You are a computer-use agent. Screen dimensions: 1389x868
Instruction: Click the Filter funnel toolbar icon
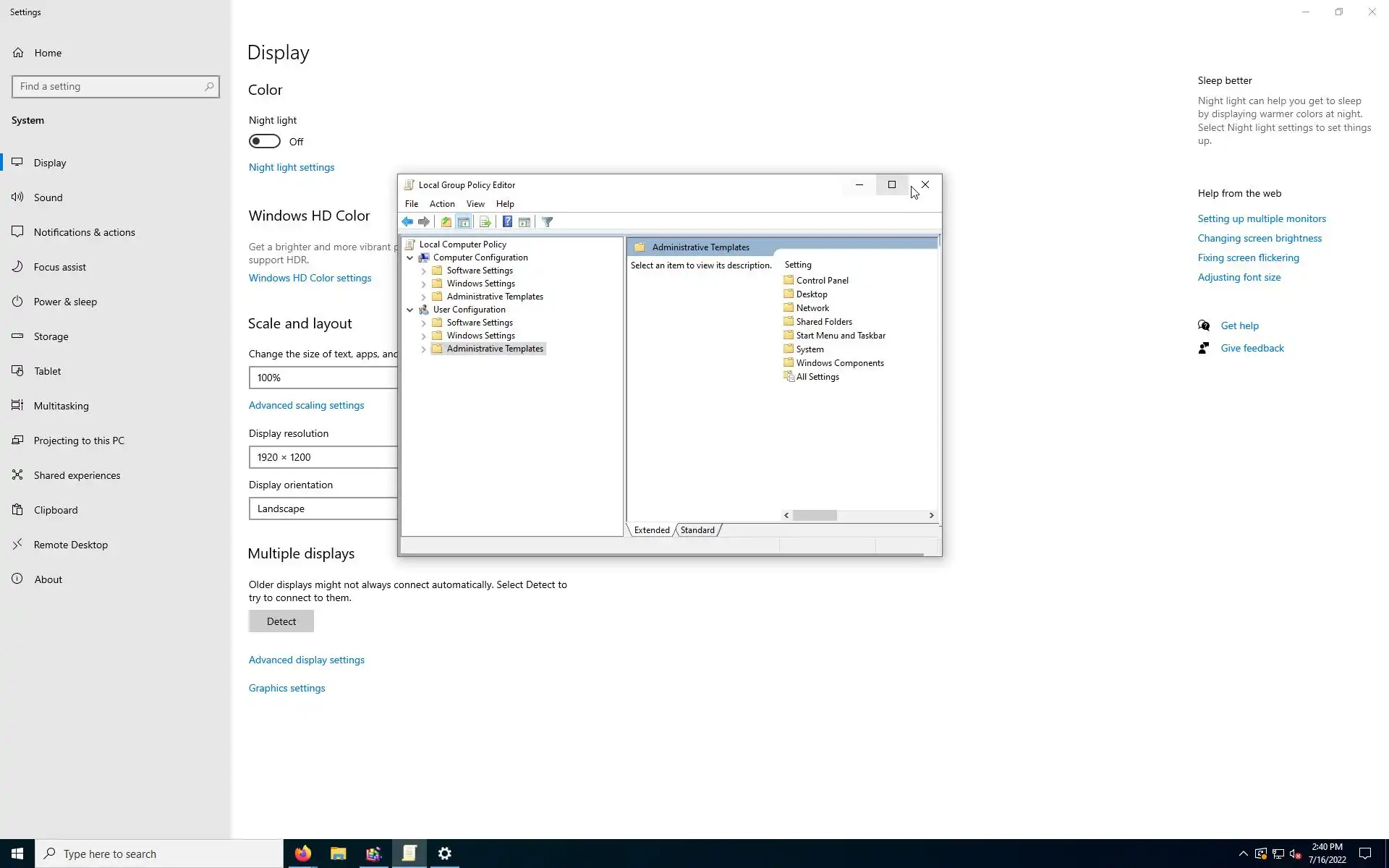pos(548,222)
